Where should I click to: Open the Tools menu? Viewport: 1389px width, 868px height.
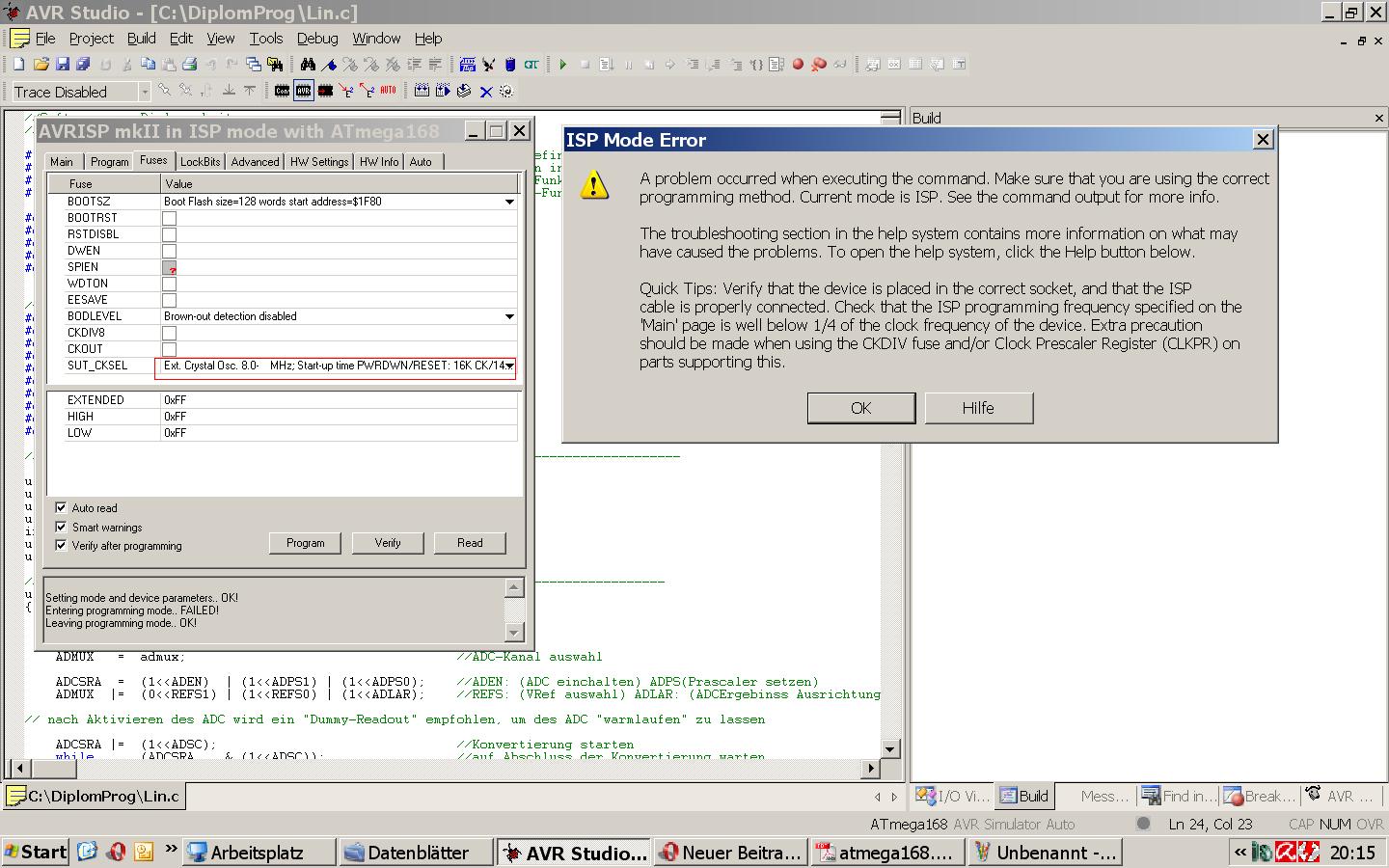click(x=266, y=39)
